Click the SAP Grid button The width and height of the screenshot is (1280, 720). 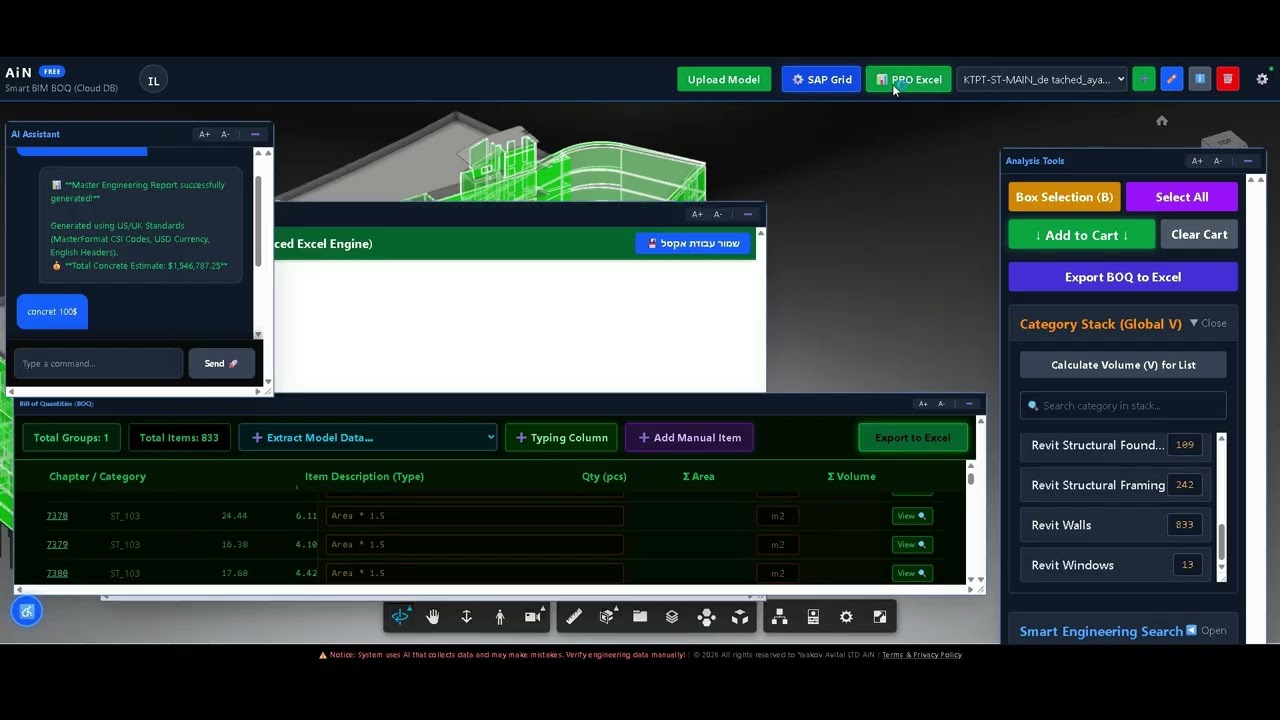(x=822, y=79)
